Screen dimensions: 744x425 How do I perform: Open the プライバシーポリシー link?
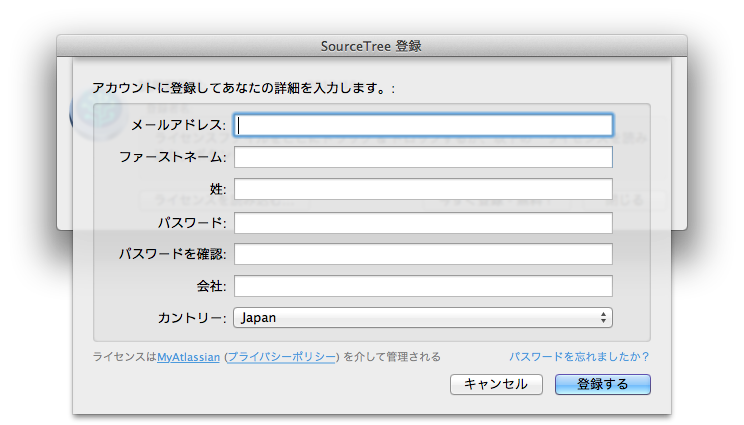click(282, 357)
